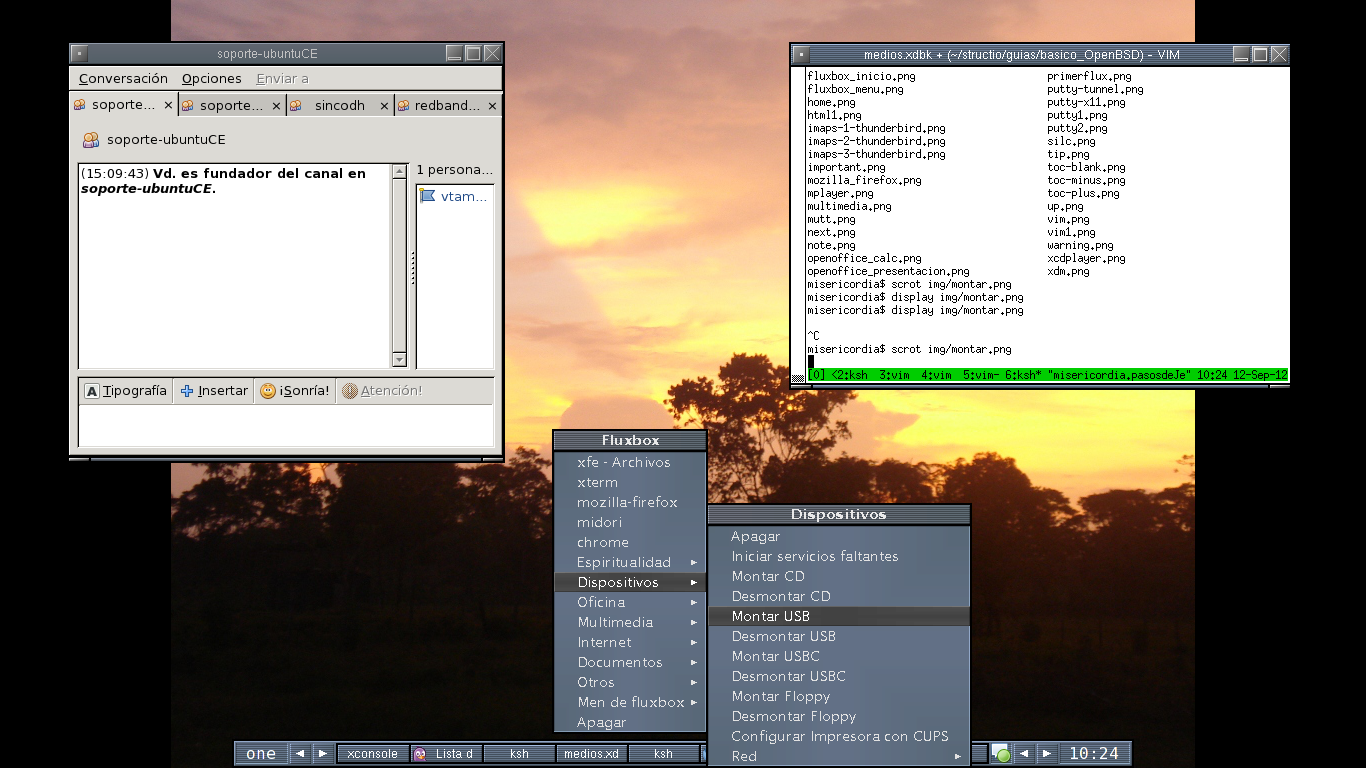Close the redband… tab with its x
The image size is (1366, 768).
pyautogui.click(x=493, y=105)
